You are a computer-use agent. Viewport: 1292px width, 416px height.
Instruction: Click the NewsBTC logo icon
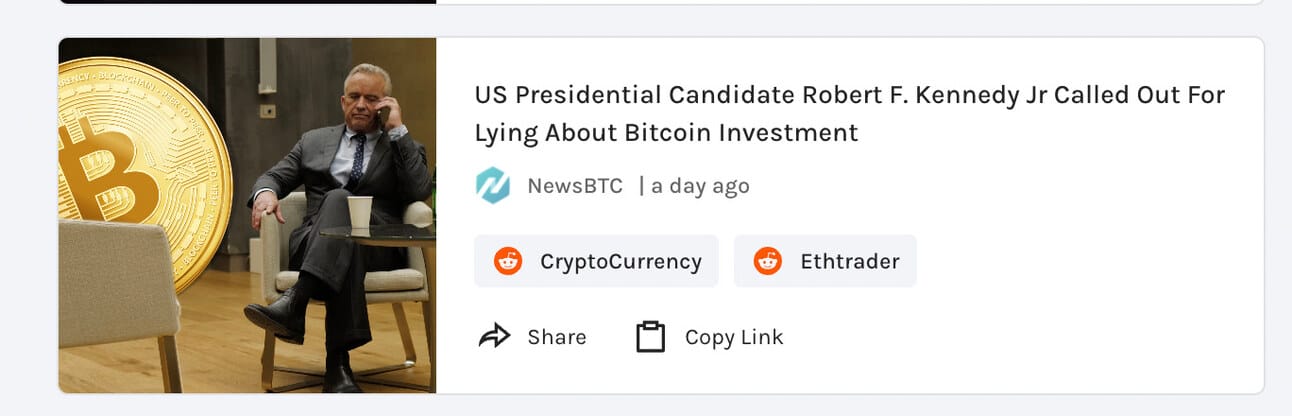[x=493, y=186]
